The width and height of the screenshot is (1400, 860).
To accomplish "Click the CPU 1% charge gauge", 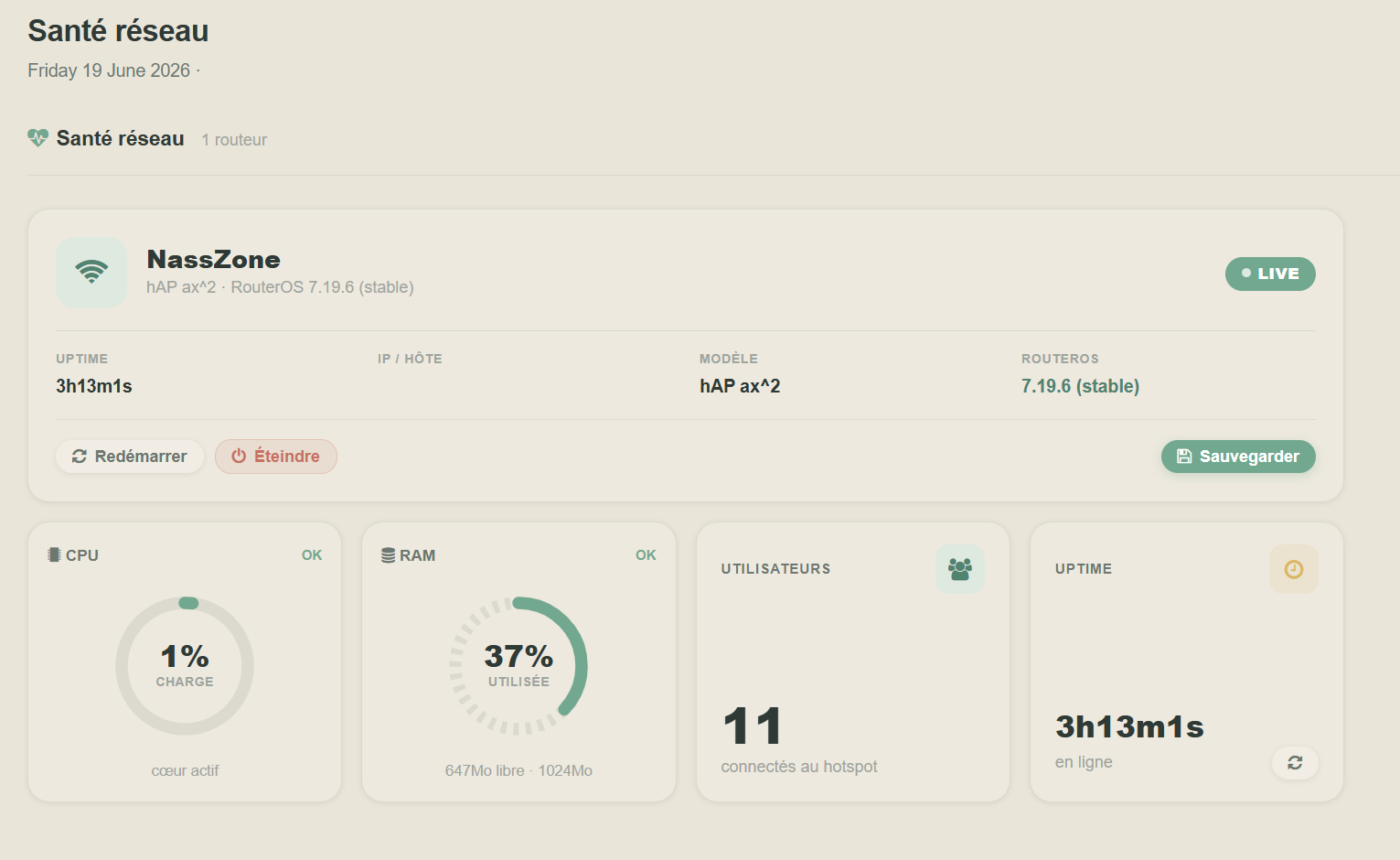I will (185, 666).
